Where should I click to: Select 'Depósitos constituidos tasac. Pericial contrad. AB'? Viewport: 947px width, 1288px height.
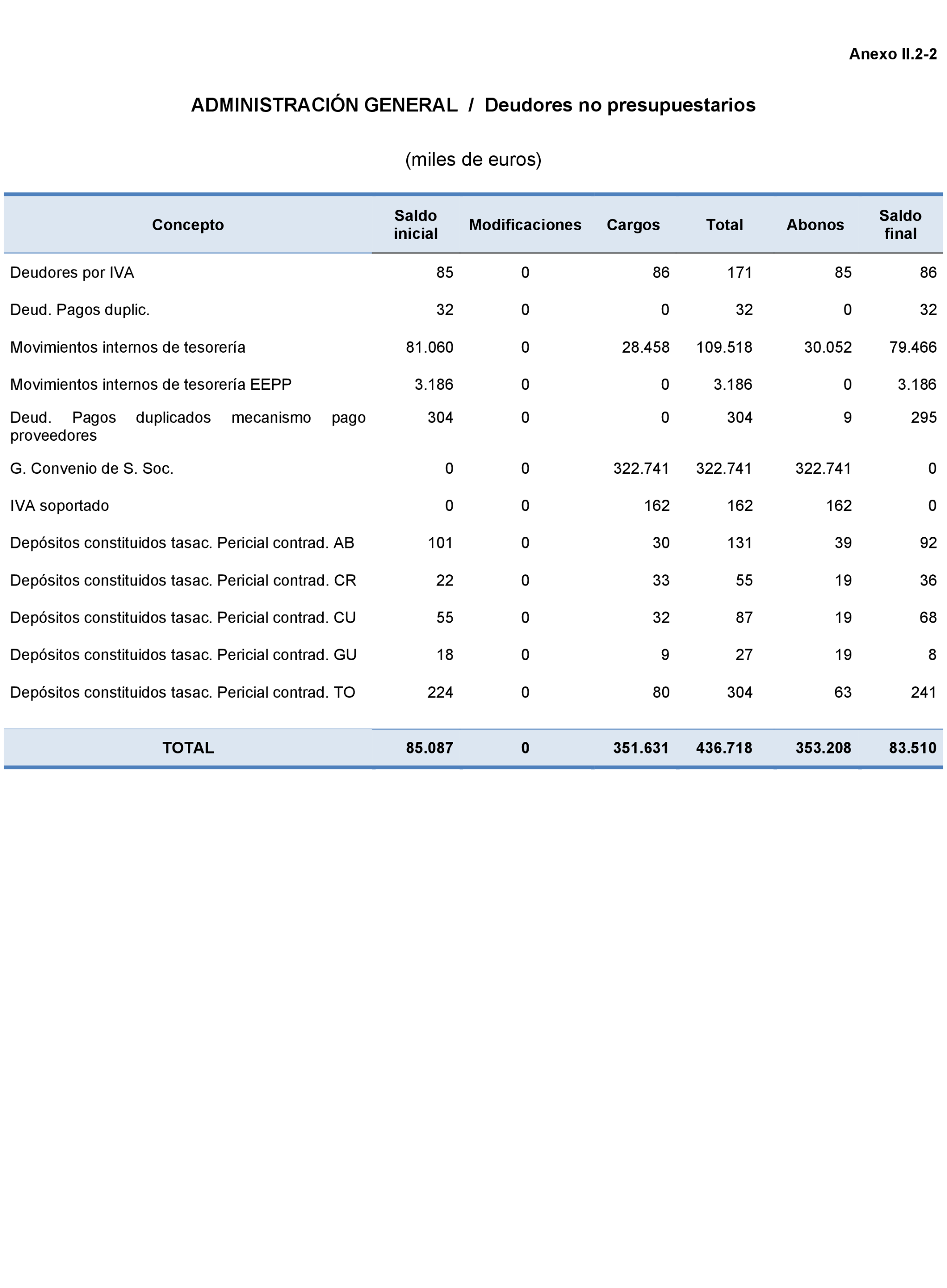point(182,543)
